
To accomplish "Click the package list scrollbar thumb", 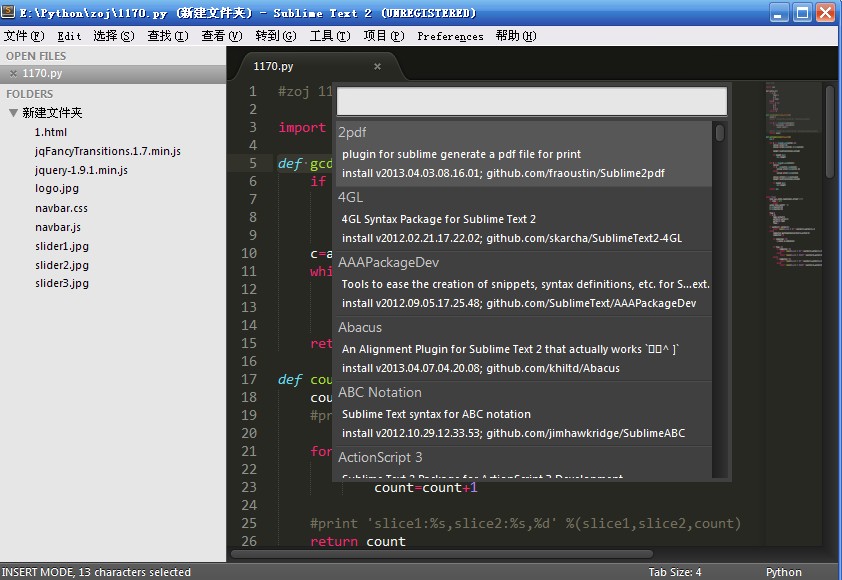I will 720,133.
